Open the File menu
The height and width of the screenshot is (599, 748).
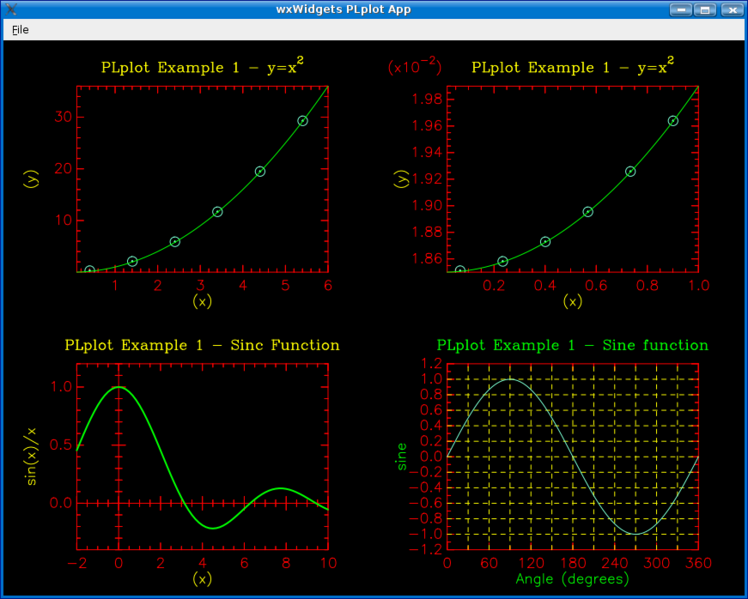[x=20, y=30]
